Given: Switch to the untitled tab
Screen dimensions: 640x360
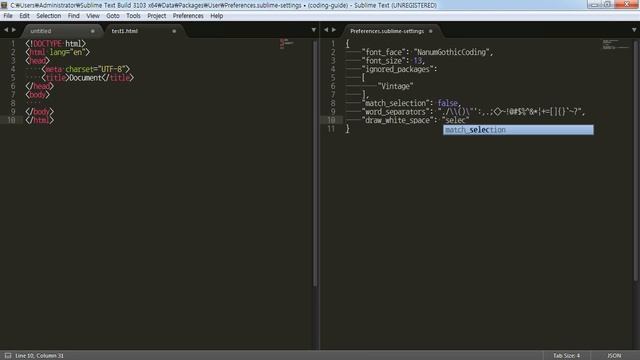Looking at the screenshot, I should 61,31.
